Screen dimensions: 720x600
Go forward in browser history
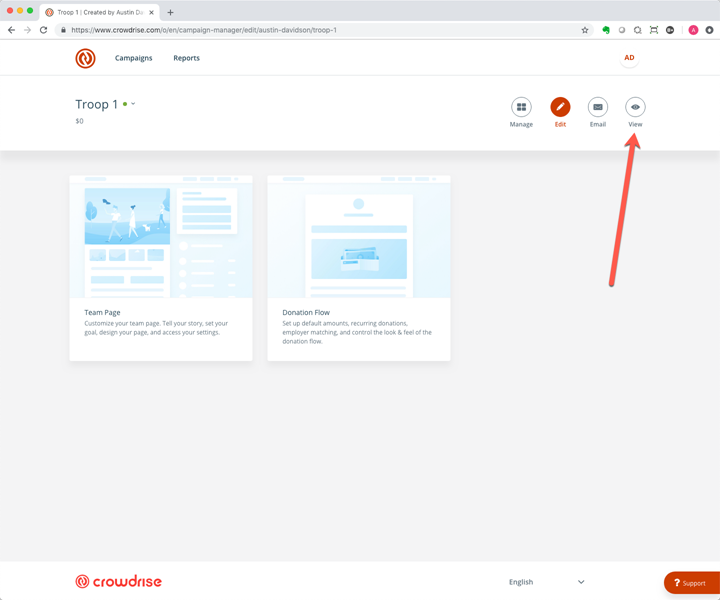point(28,30)
